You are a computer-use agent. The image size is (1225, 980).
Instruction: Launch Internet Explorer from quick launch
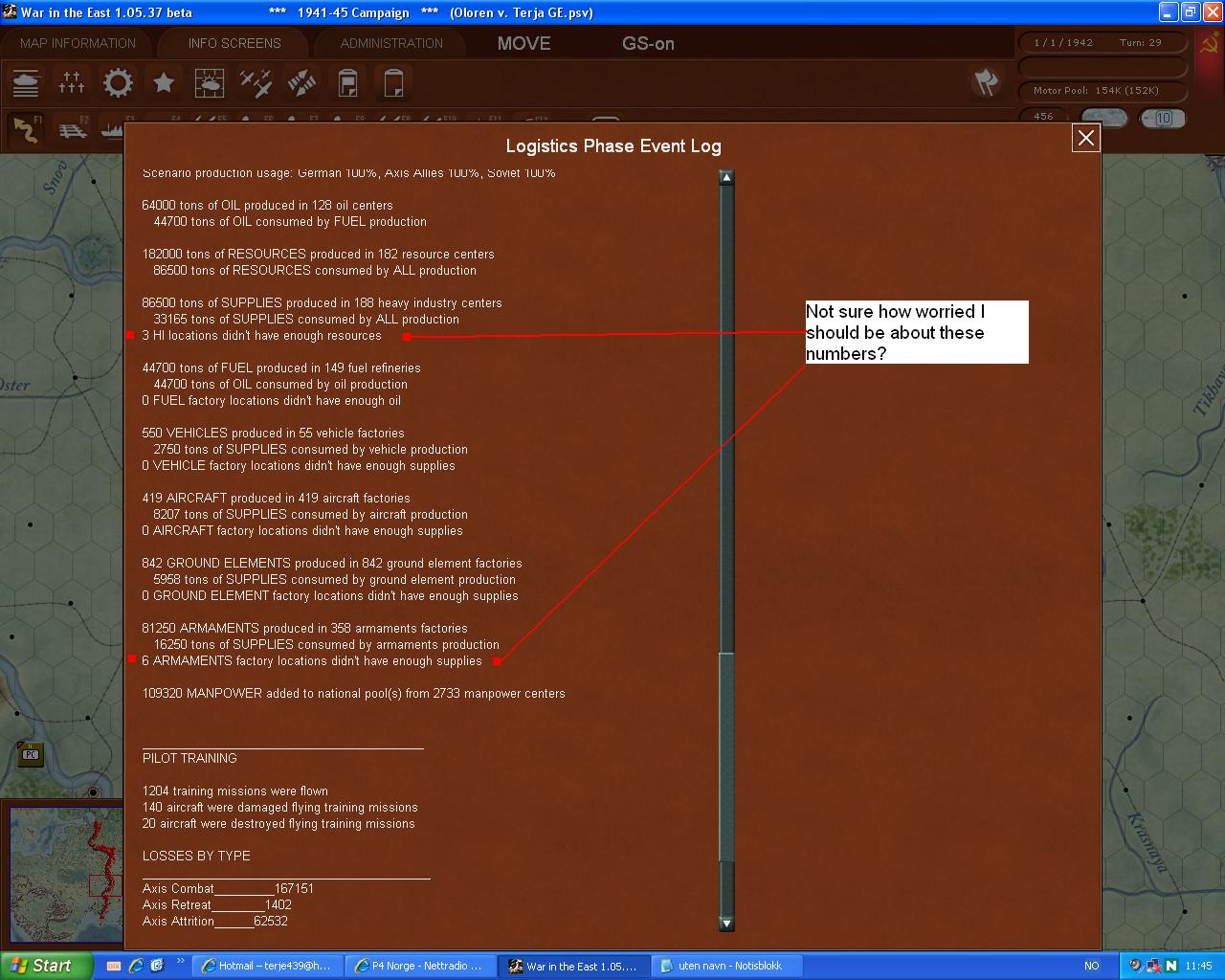click(x=136, y=966)
